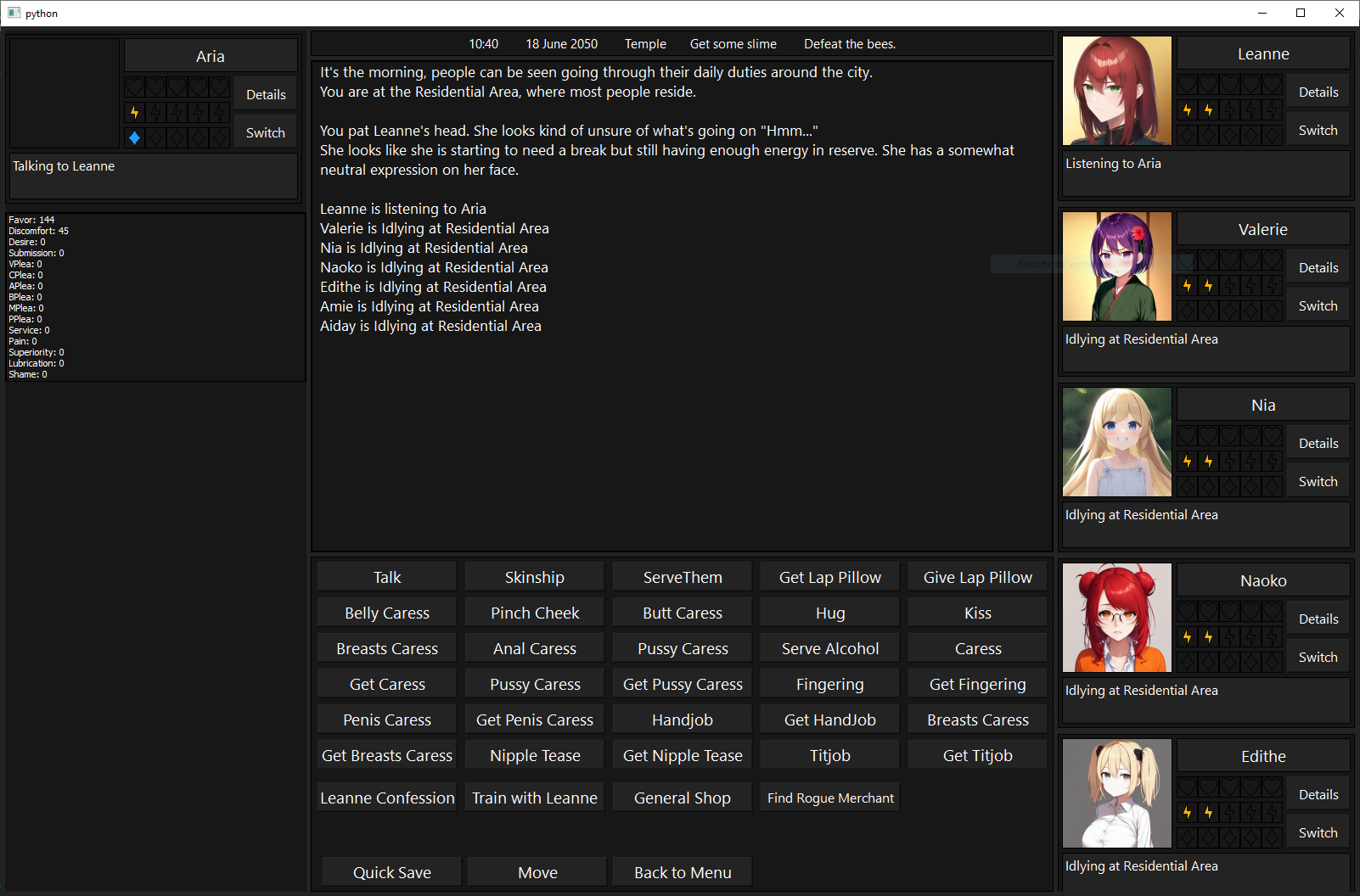1360x896 pixels.
Task: Select Naoko's character portrait
Action: click(1116, 618)
